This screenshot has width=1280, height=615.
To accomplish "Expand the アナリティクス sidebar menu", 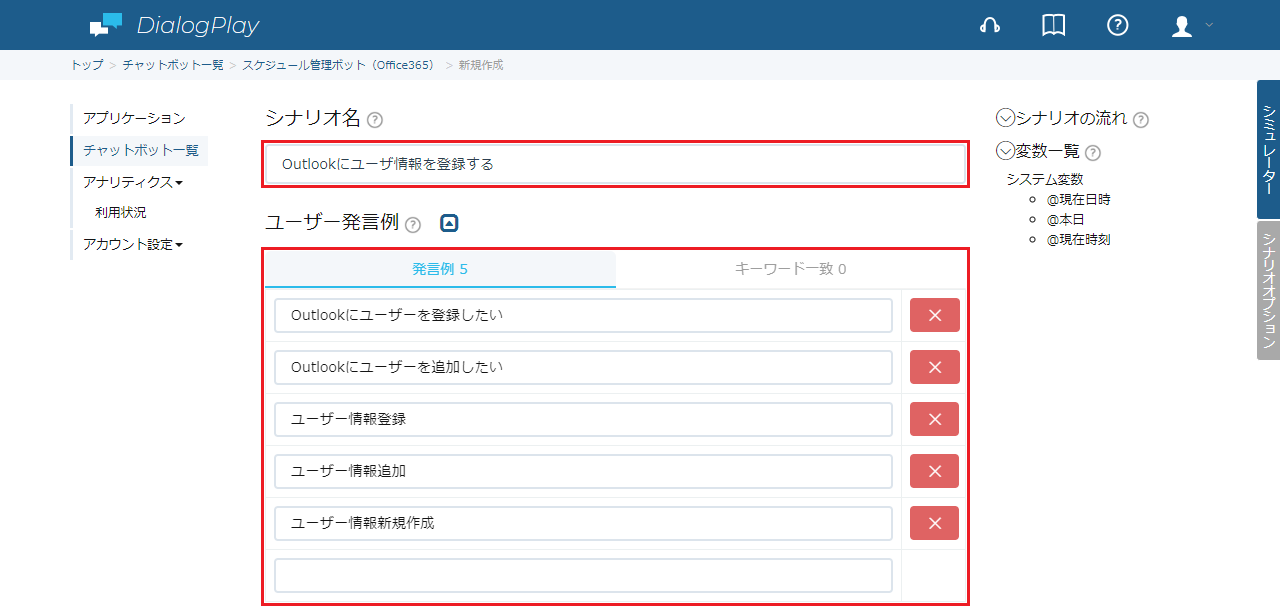I will [x=133, y=182].
